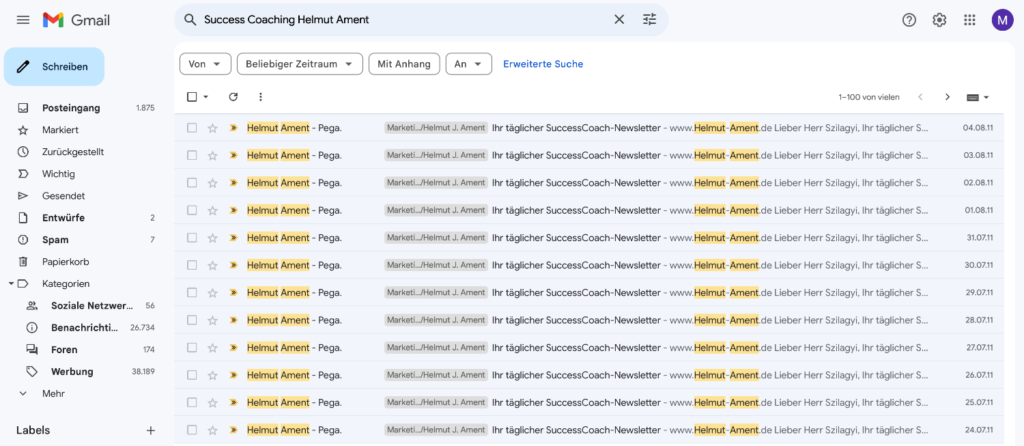The image size is (1024, 446).
Task: Star the email dated 25.07.11
Action: 212,402
